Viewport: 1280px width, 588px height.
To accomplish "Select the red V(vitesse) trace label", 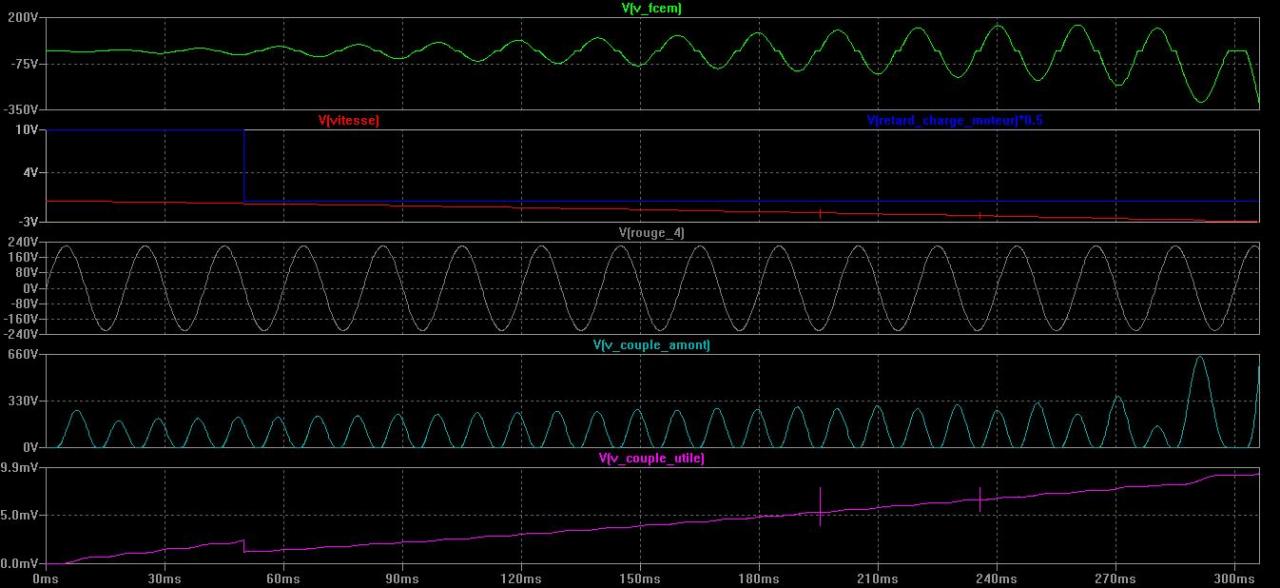I will click(x=348, y=120).
